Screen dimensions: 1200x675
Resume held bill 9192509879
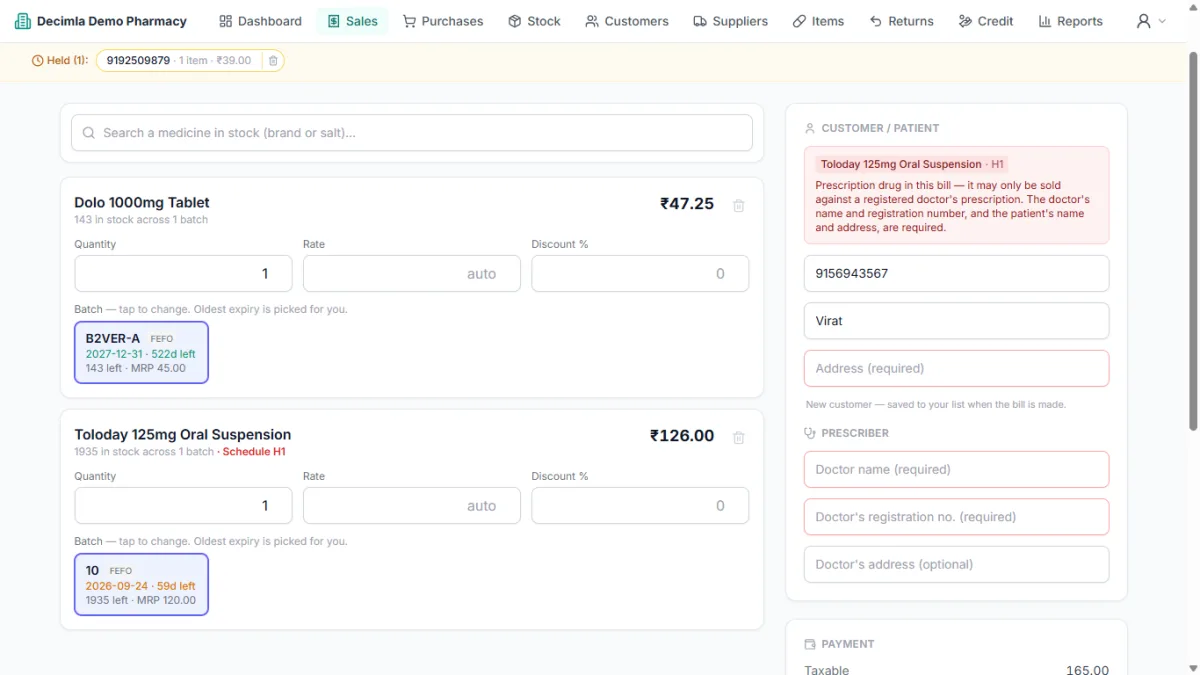(177, 61)
